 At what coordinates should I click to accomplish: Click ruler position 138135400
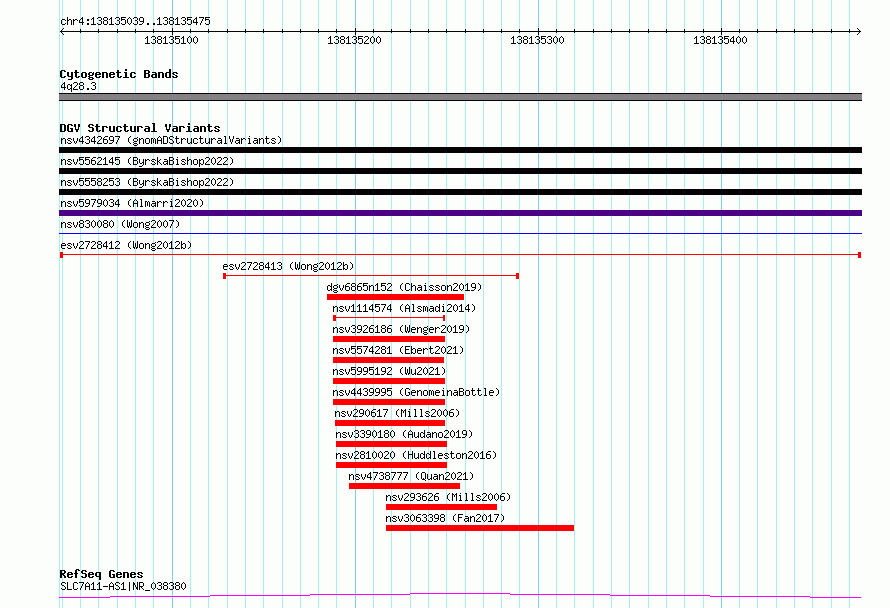point(720,40)
